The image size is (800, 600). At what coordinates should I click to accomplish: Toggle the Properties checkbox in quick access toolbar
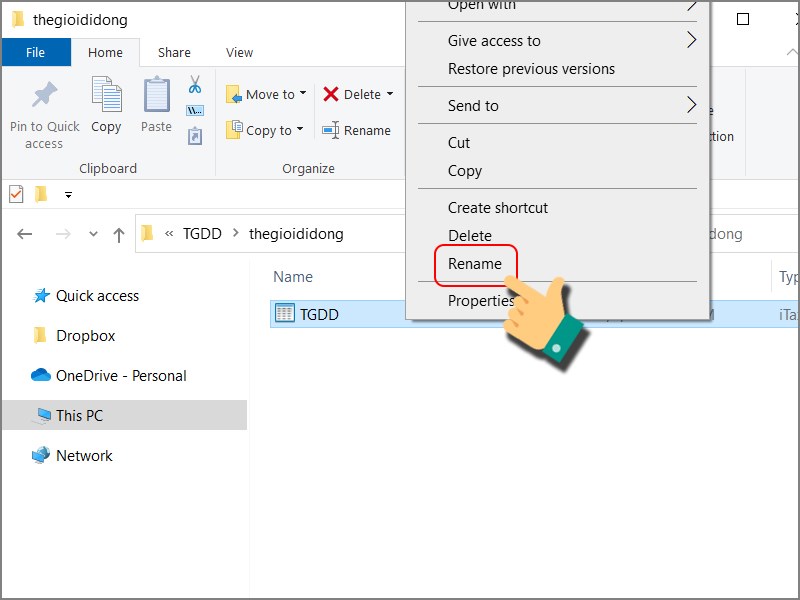[16, 194]
